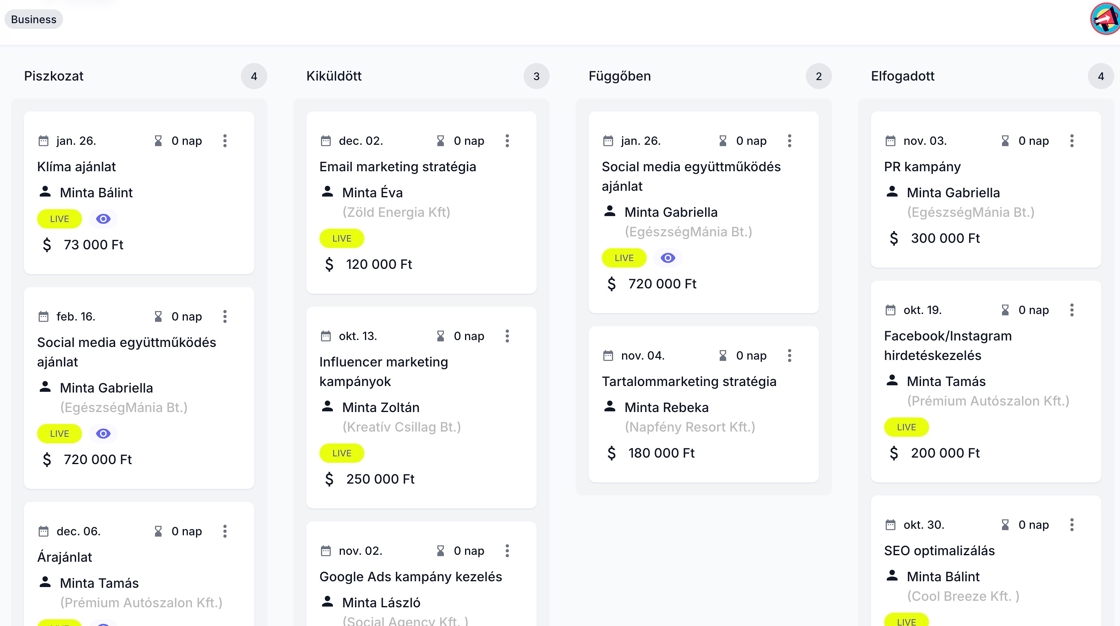1120x626 pixels.
Task: Click calendar icon on Klíma ajánlat card
Action: (43, 141)
